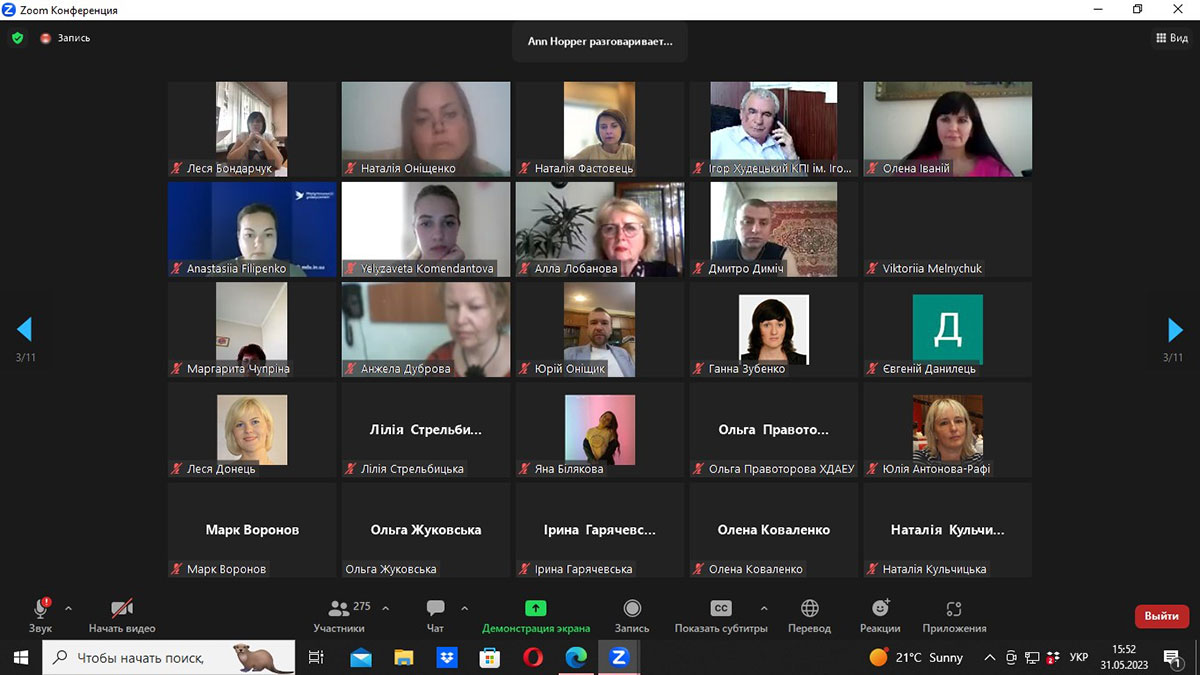The image size is (1200, 675).
Task: Select Алла Лобанова's video tile
Action: pos(600,229)
